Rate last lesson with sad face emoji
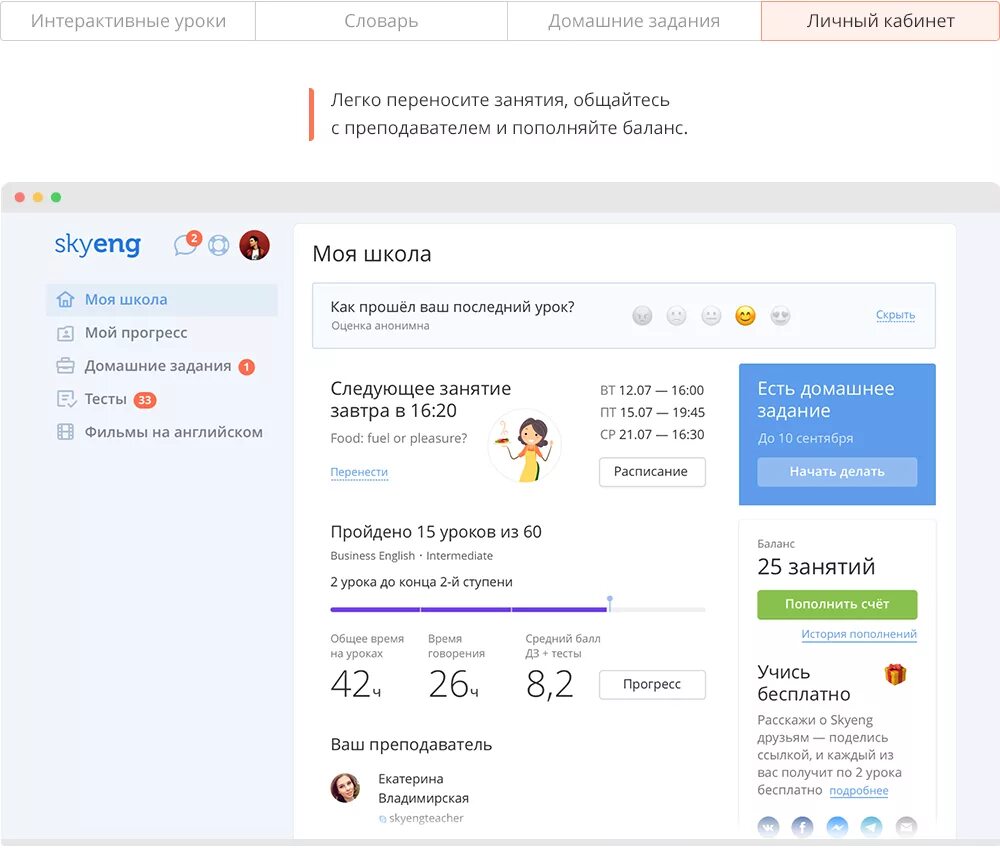The height and width of the screenshot is (849, 1000). (677, 316)
